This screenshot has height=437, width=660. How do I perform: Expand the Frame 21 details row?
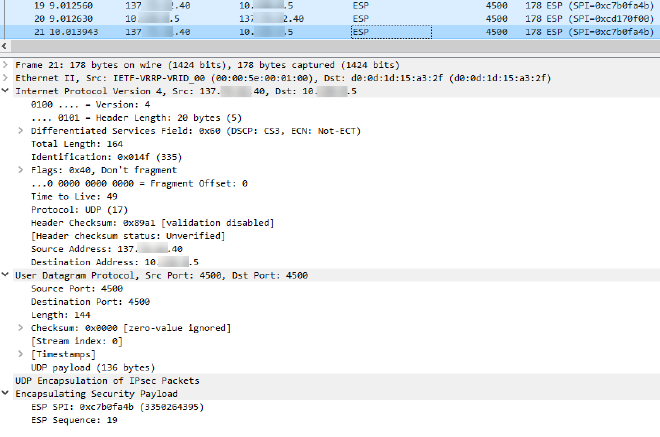pos(7,65)
